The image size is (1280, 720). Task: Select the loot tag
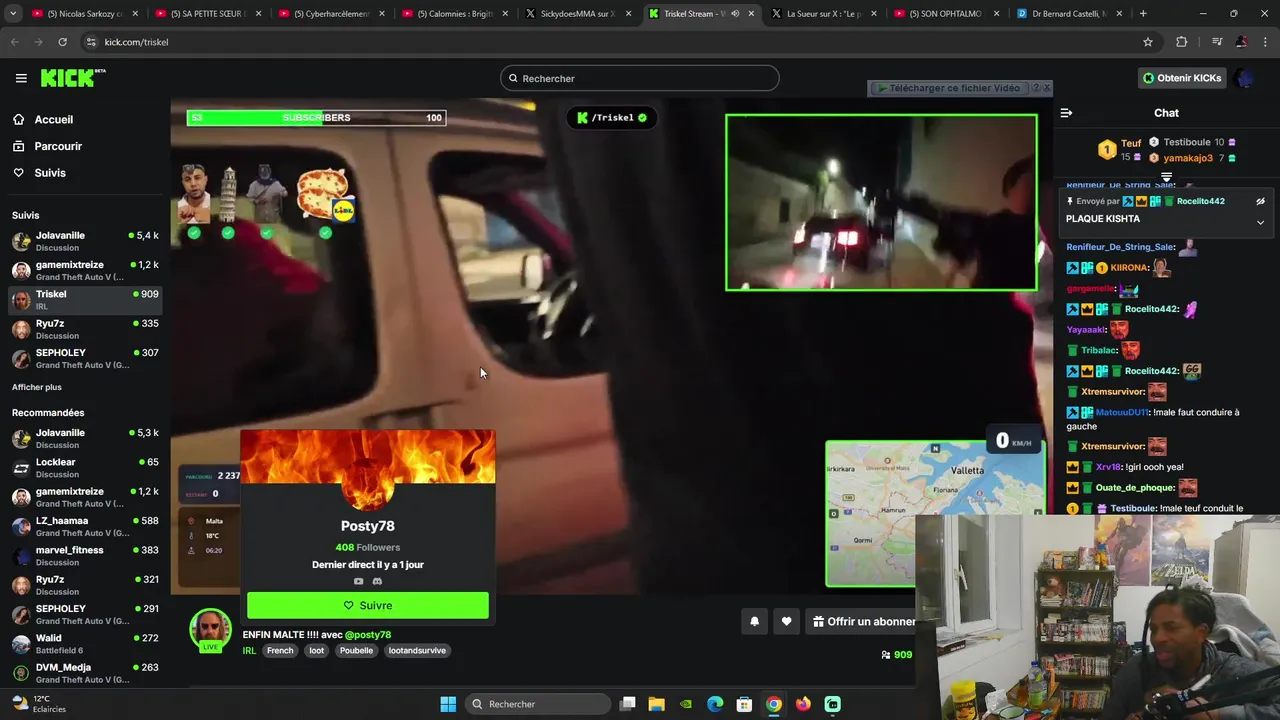click(316, 650)
